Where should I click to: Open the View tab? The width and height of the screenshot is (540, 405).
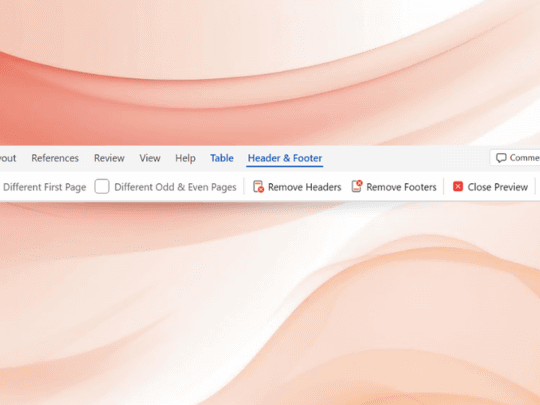pos(150,158)
